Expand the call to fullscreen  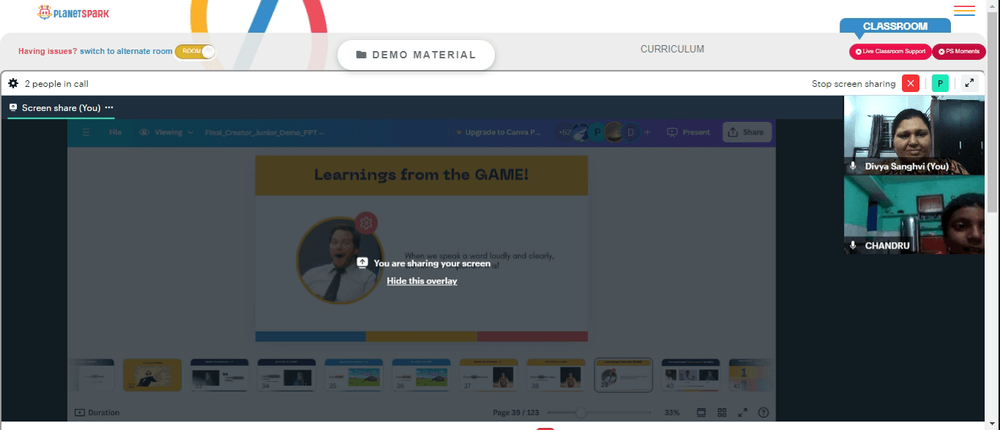(x=969, y=84)
